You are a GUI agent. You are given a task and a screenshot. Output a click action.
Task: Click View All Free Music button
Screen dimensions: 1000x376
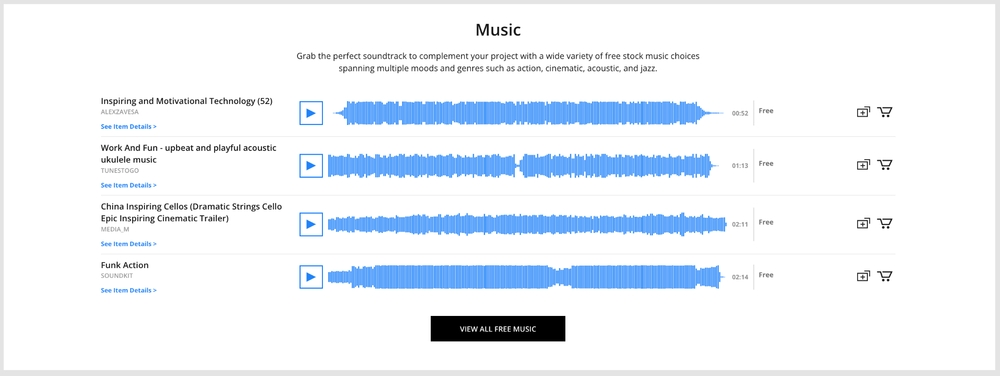497,329
